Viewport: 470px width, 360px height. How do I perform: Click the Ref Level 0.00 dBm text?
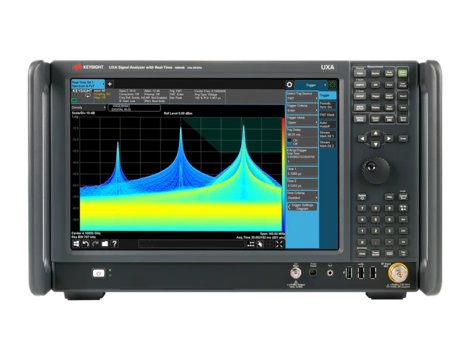[x=178, y=114]
